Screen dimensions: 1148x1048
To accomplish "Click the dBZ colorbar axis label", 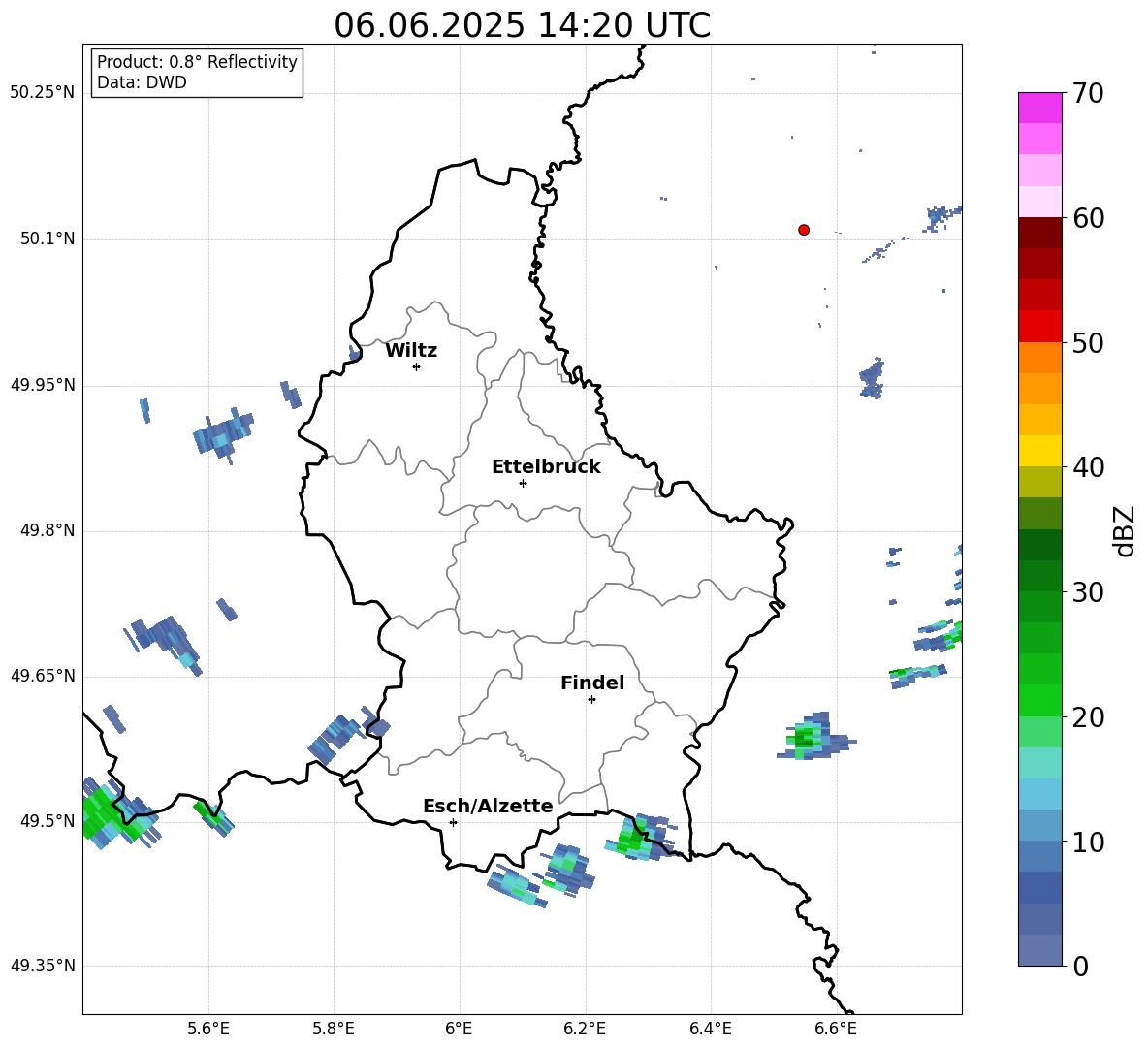I will click(1125, 530).
